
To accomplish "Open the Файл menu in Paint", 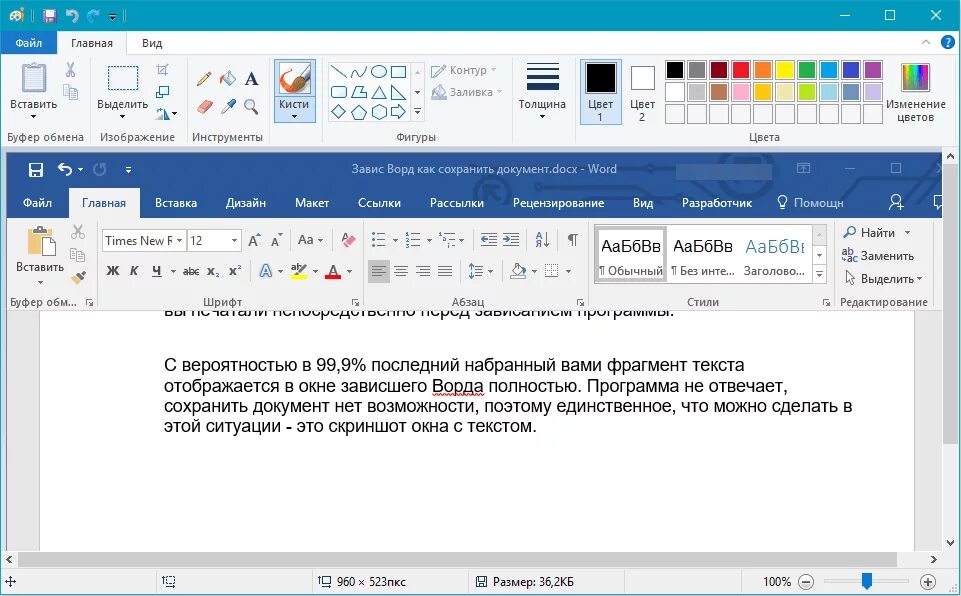I will [29, 43].
